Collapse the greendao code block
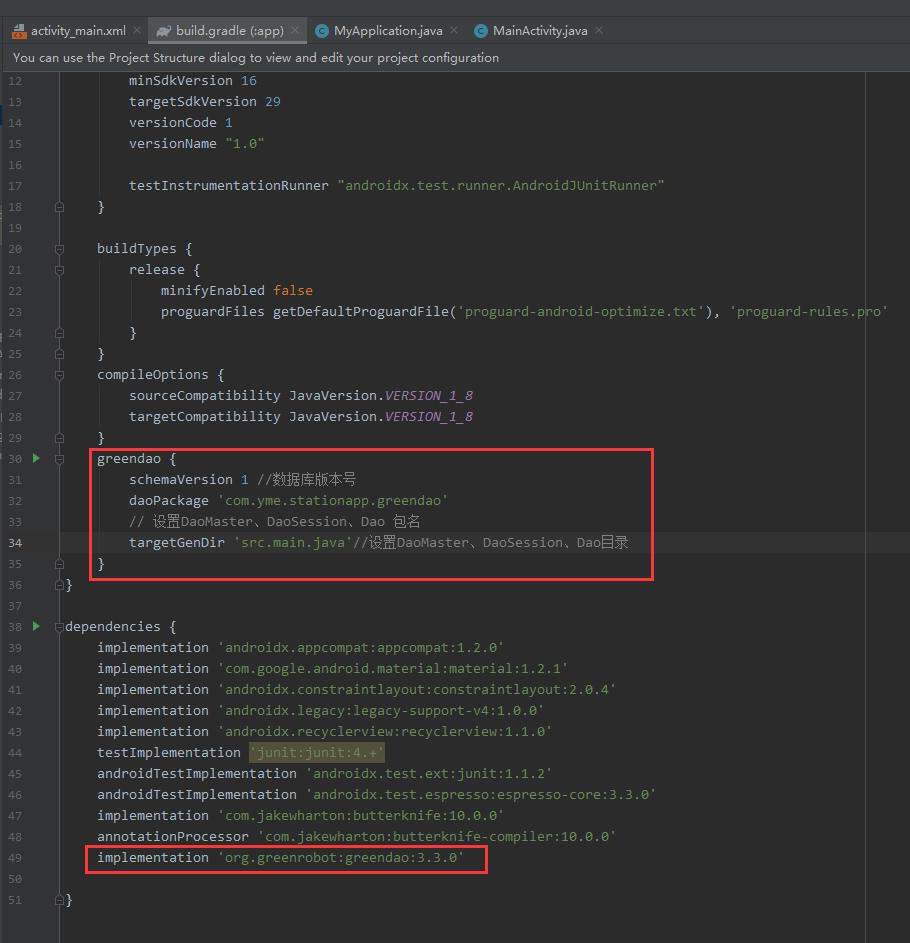The height and width of the screenshot is (943, 910). [x=58, y=457]
